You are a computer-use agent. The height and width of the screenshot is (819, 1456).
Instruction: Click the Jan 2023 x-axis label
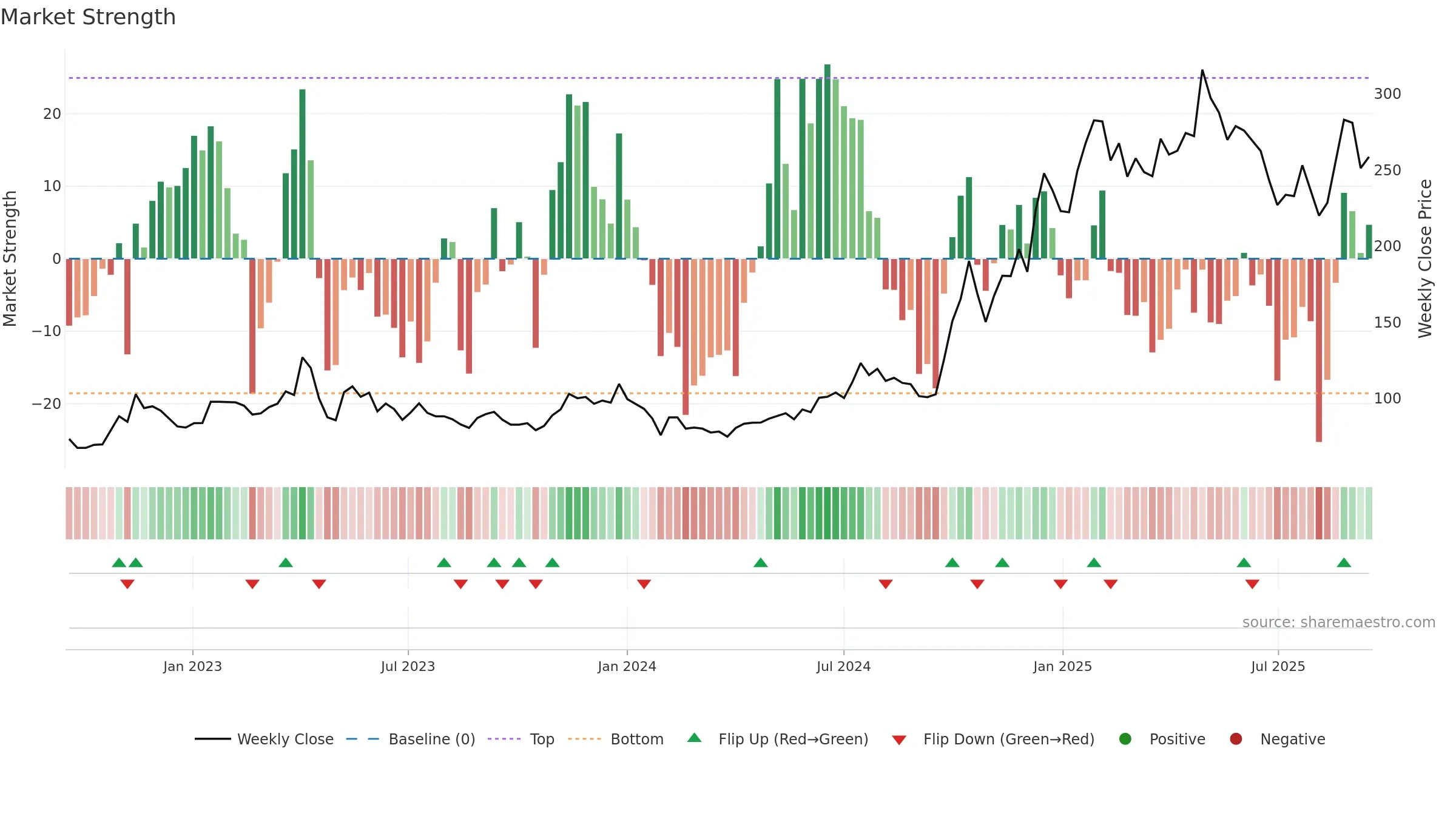pyautogui.click(x=192, y=667)
